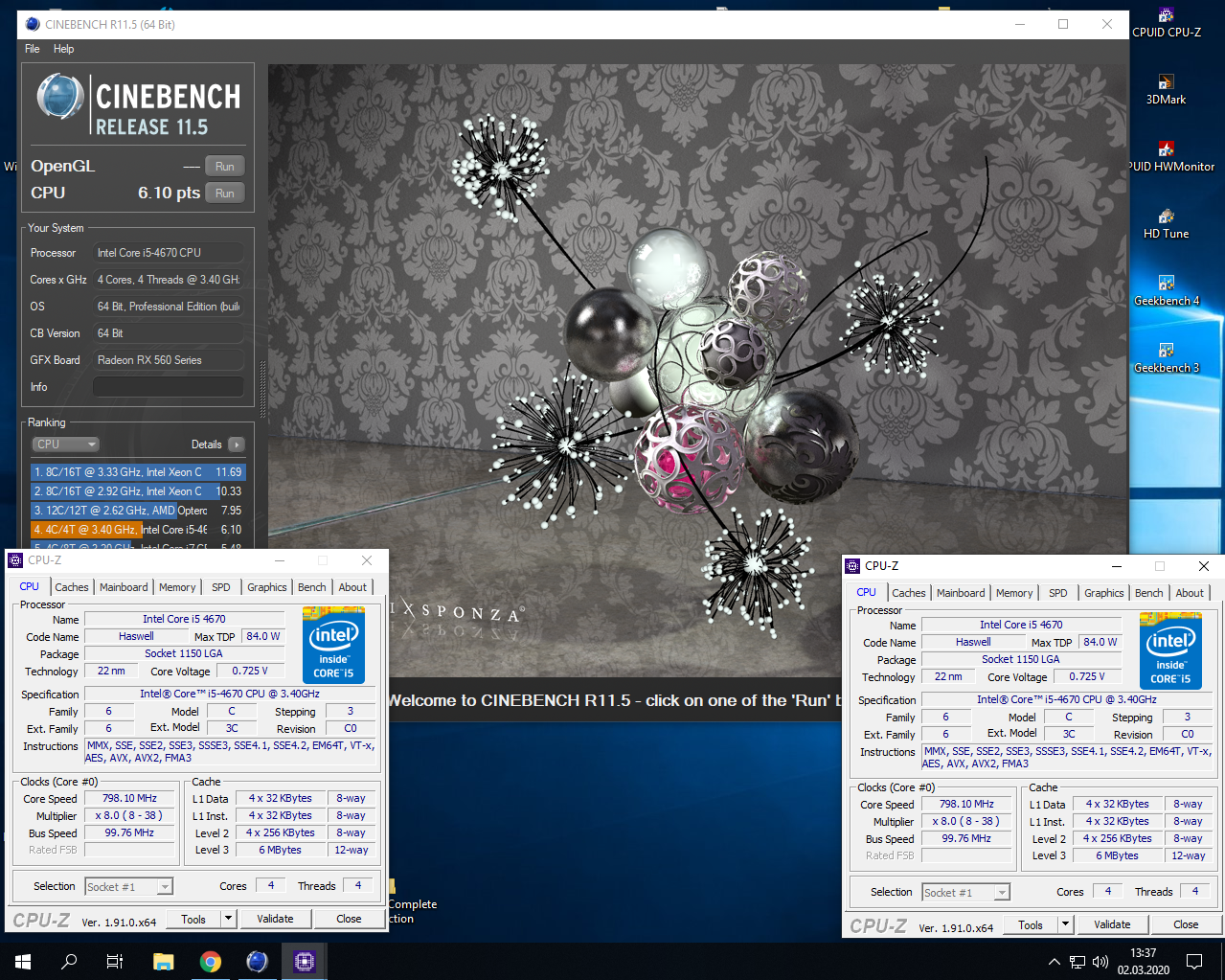Switch to Mainboard tab in left CPU-Z
Viewport: 1225px width, 980px height.
(x=124, y=587)
